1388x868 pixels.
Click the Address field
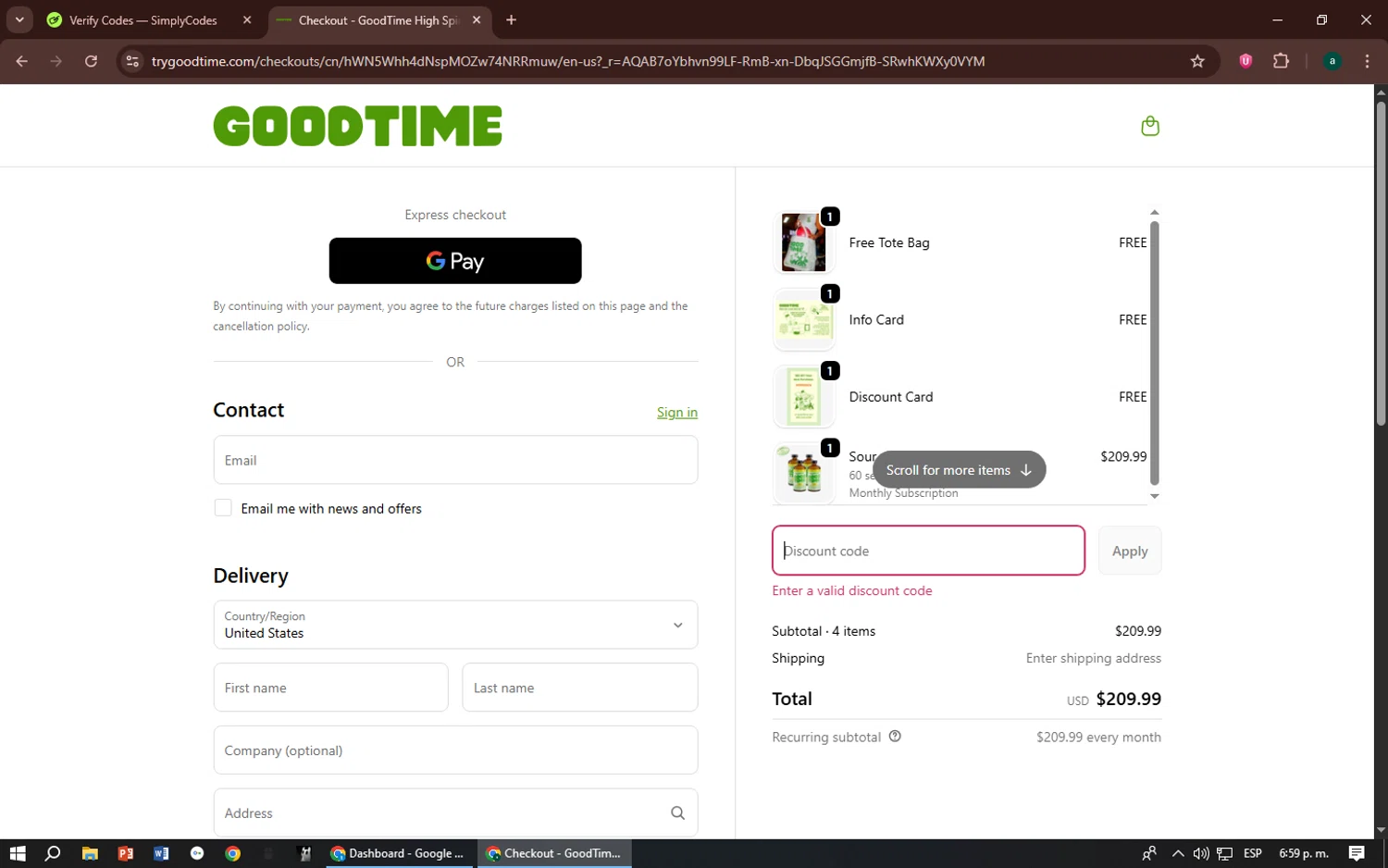[x=455, y=813]
